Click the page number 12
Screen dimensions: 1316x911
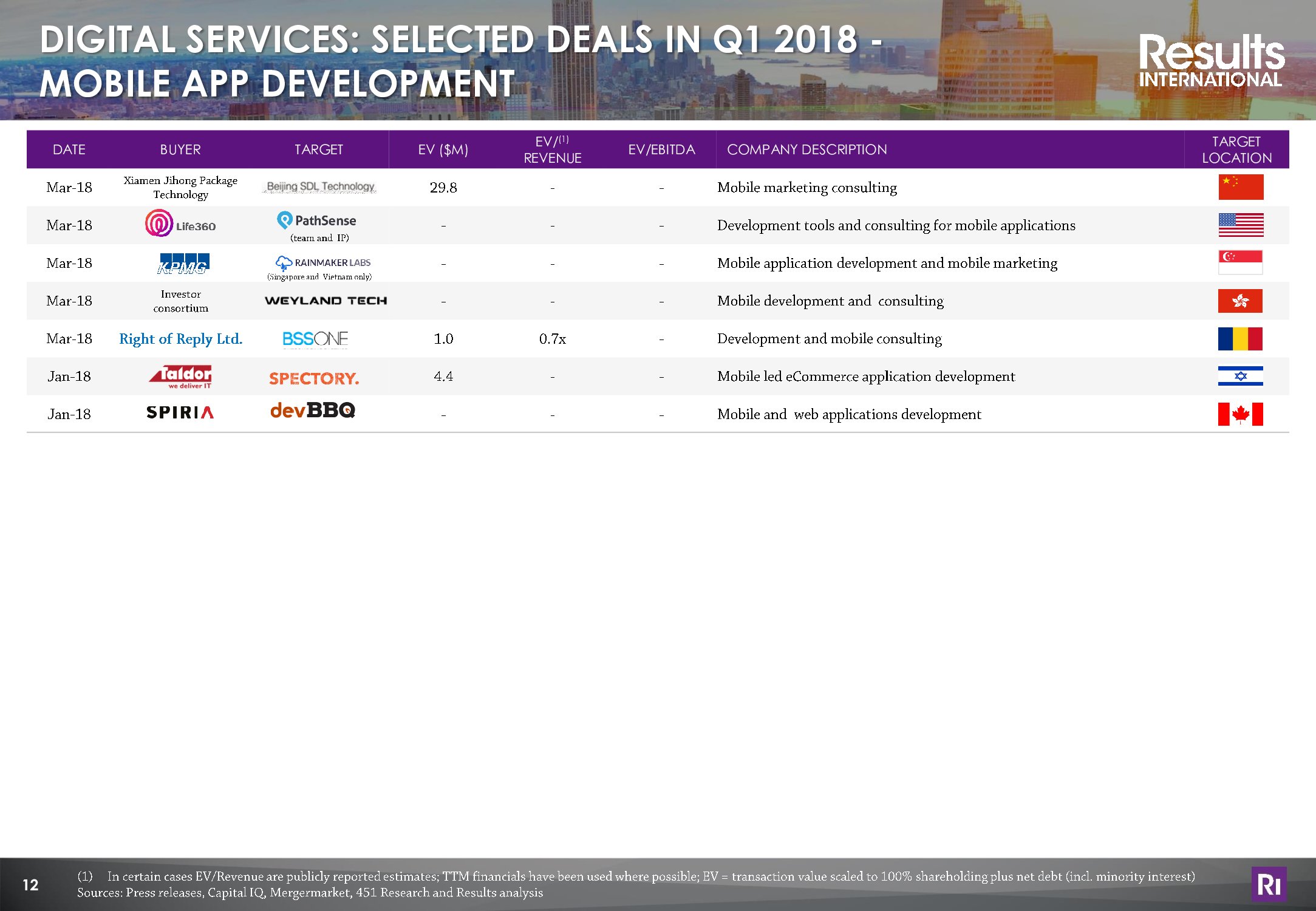[30, 885]
